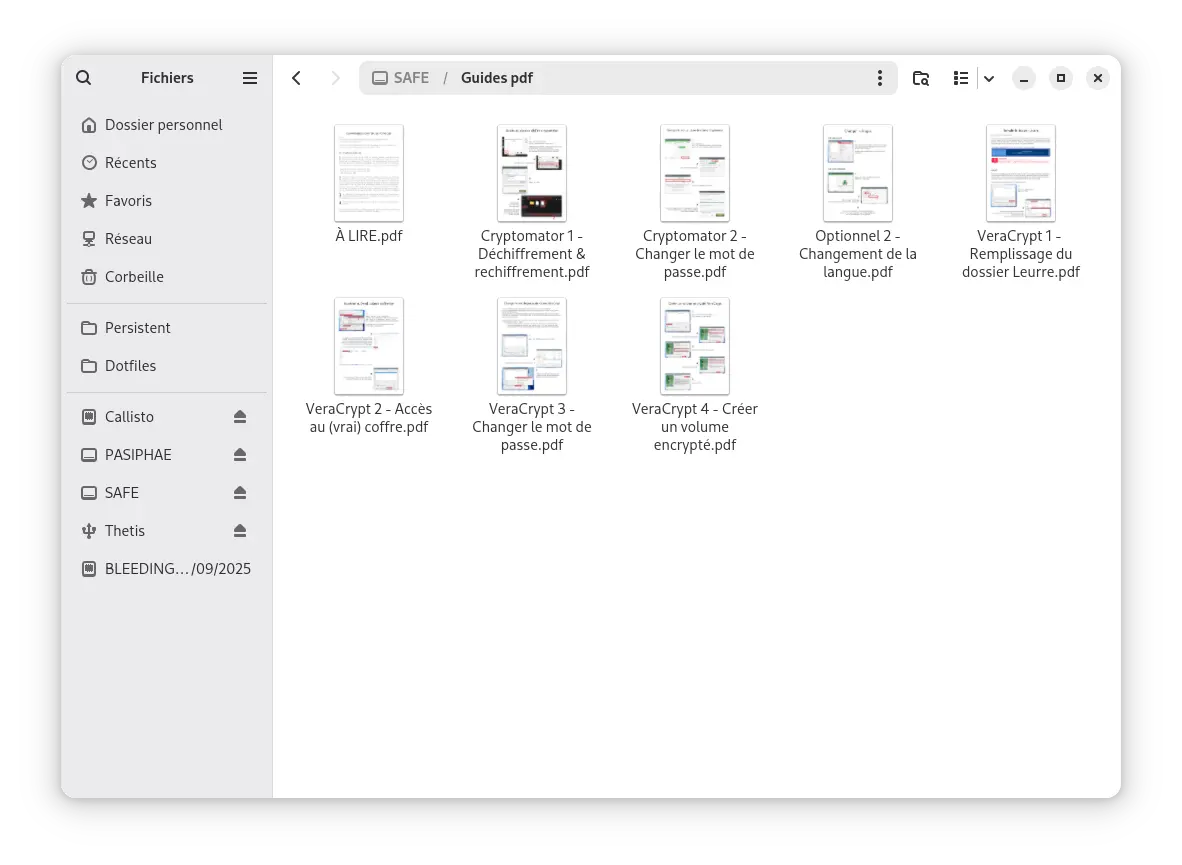Expand the view options chevron
This screenshot has width=1182, height=865.
[989, 78]
